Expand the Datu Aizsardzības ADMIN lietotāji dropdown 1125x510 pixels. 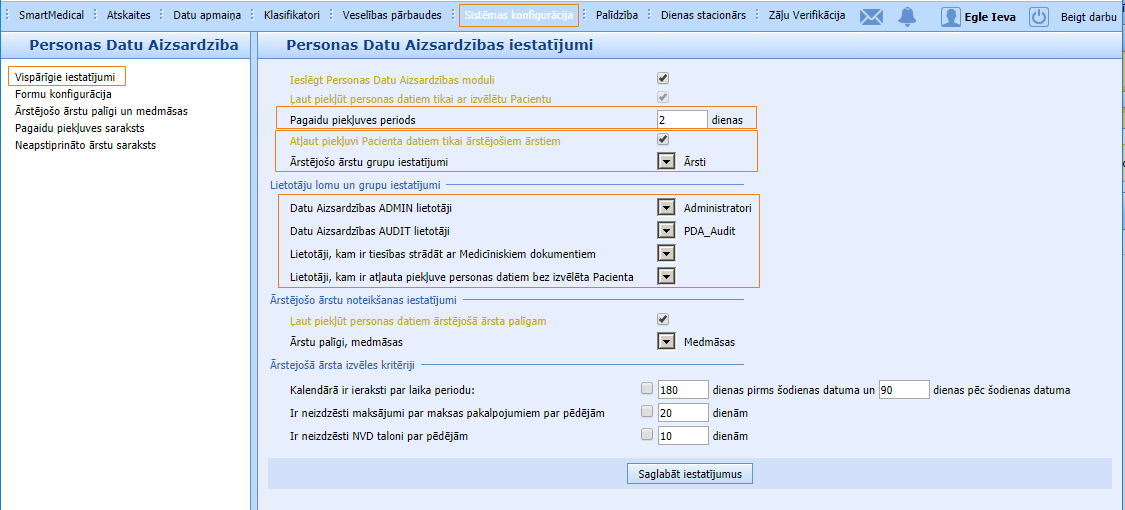(666, 207)
